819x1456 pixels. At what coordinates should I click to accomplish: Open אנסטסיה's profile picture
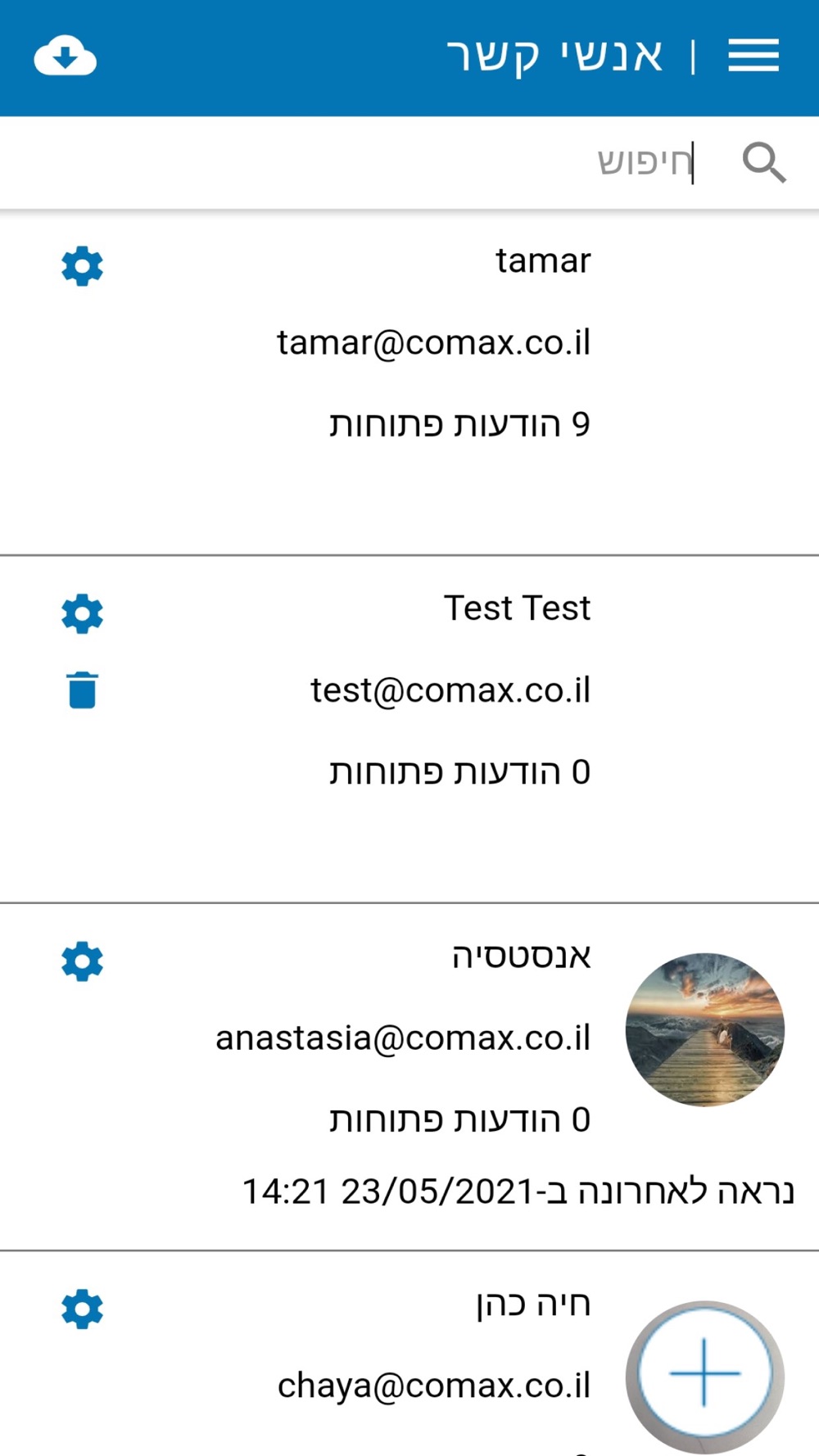pos(704,1029)
